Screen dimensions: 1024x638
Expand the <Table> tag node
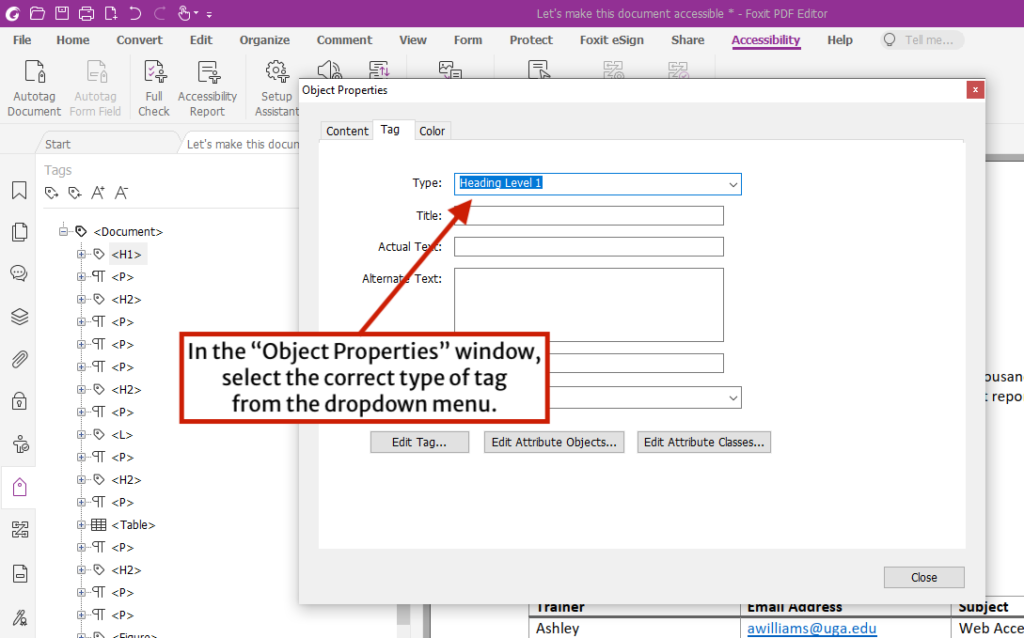(x=82, y=525)
